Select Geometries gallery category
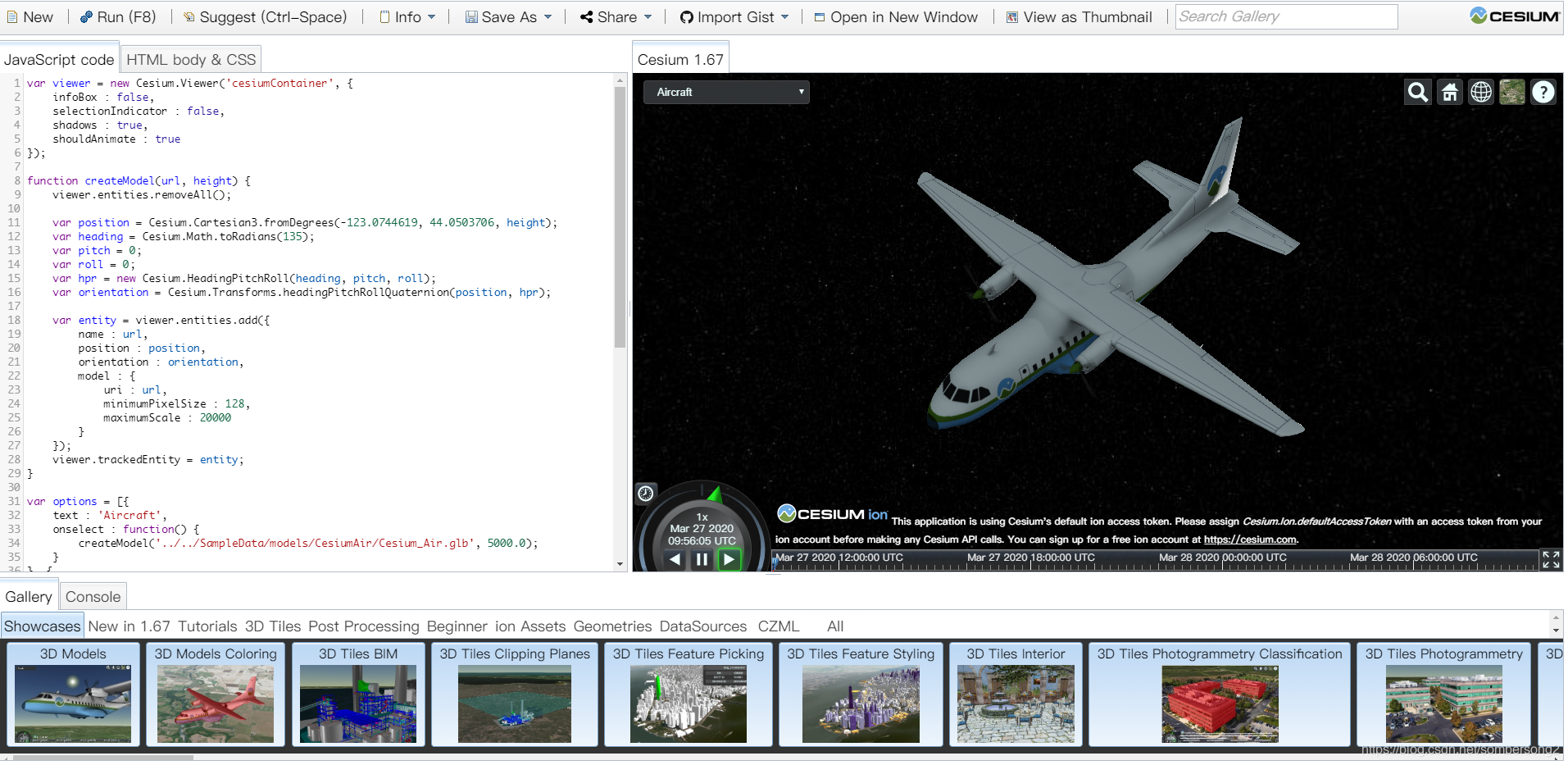Screen dimensions: 1568x765 612,626
